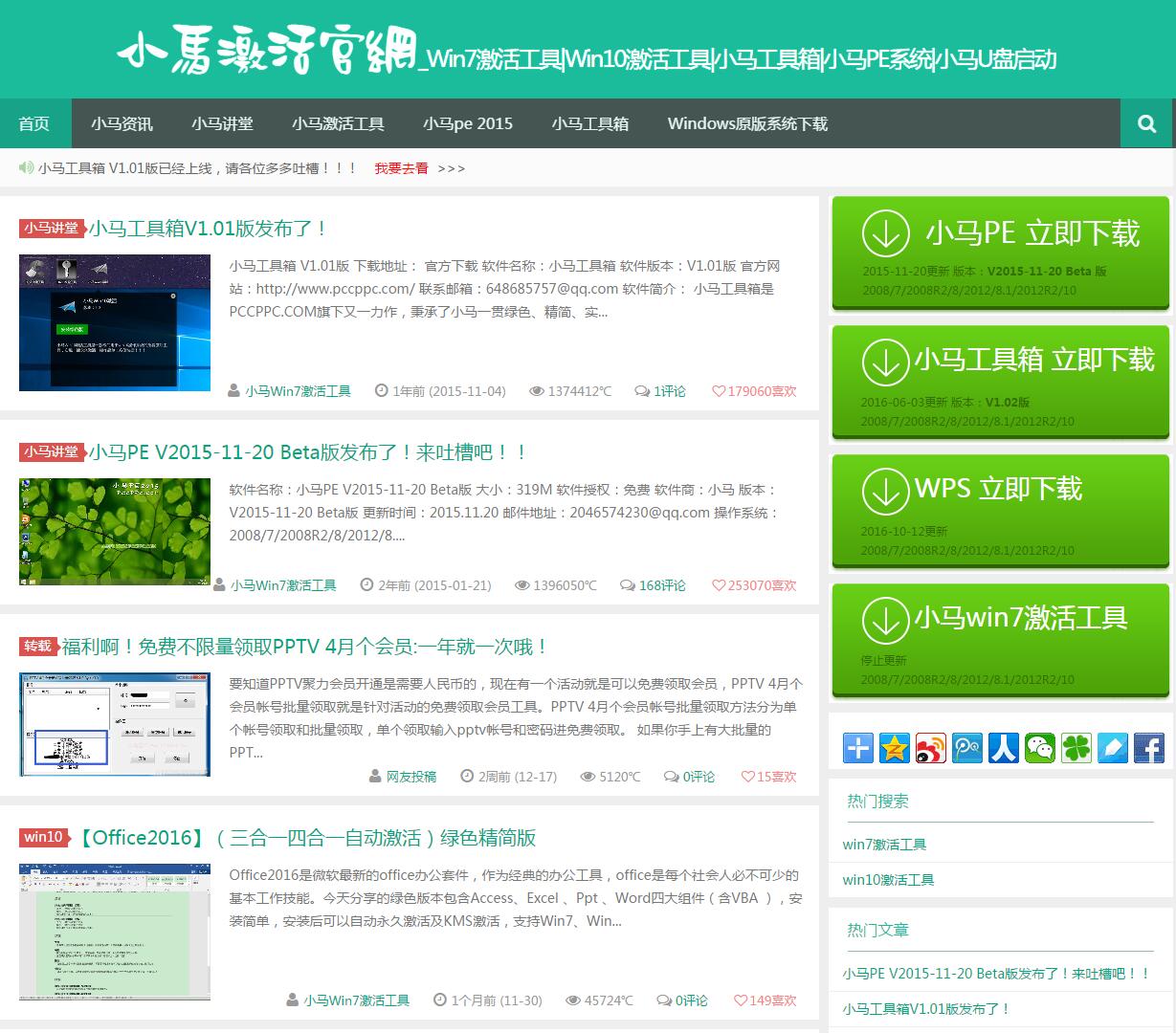Click the 小马win7激活工具 green button
The height and width of the screenshot is (1033, 1176).
(1000, 640)
